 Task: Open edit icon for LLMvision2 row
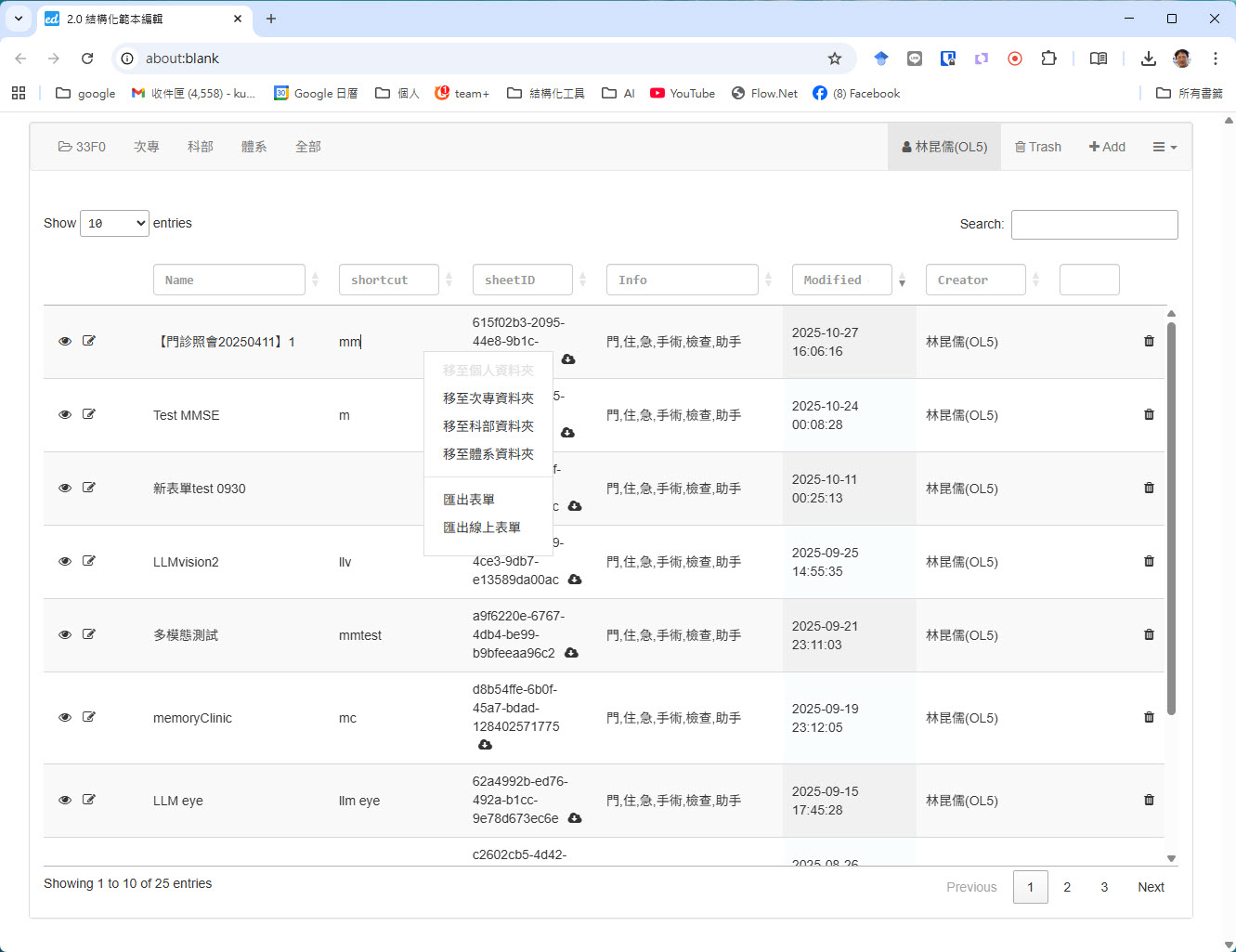pos(89,561)
